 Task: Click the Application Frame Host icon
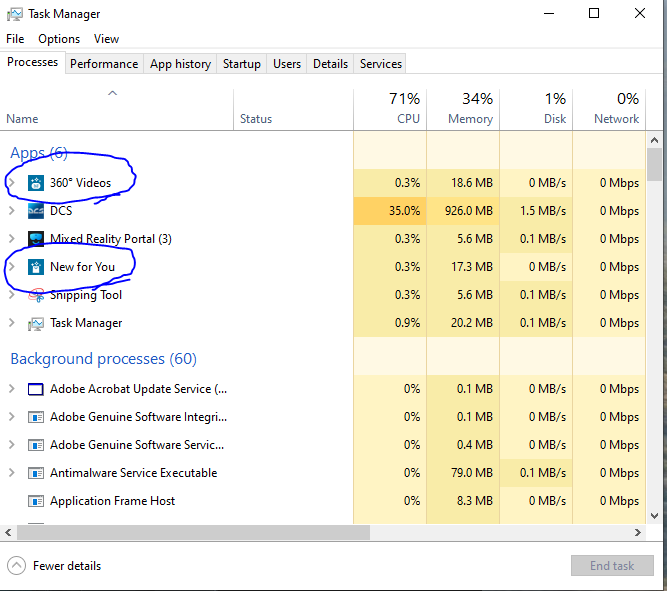[x=36, y=501]
